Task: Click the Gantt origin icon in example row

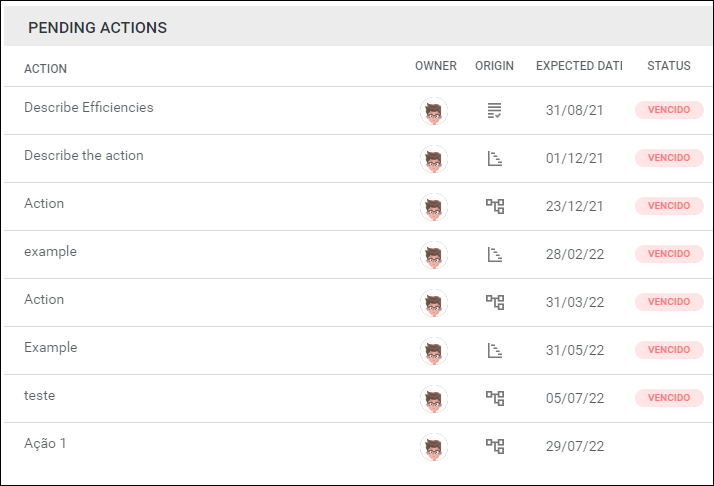Action: pyautogui.click(x=495, y=255)
